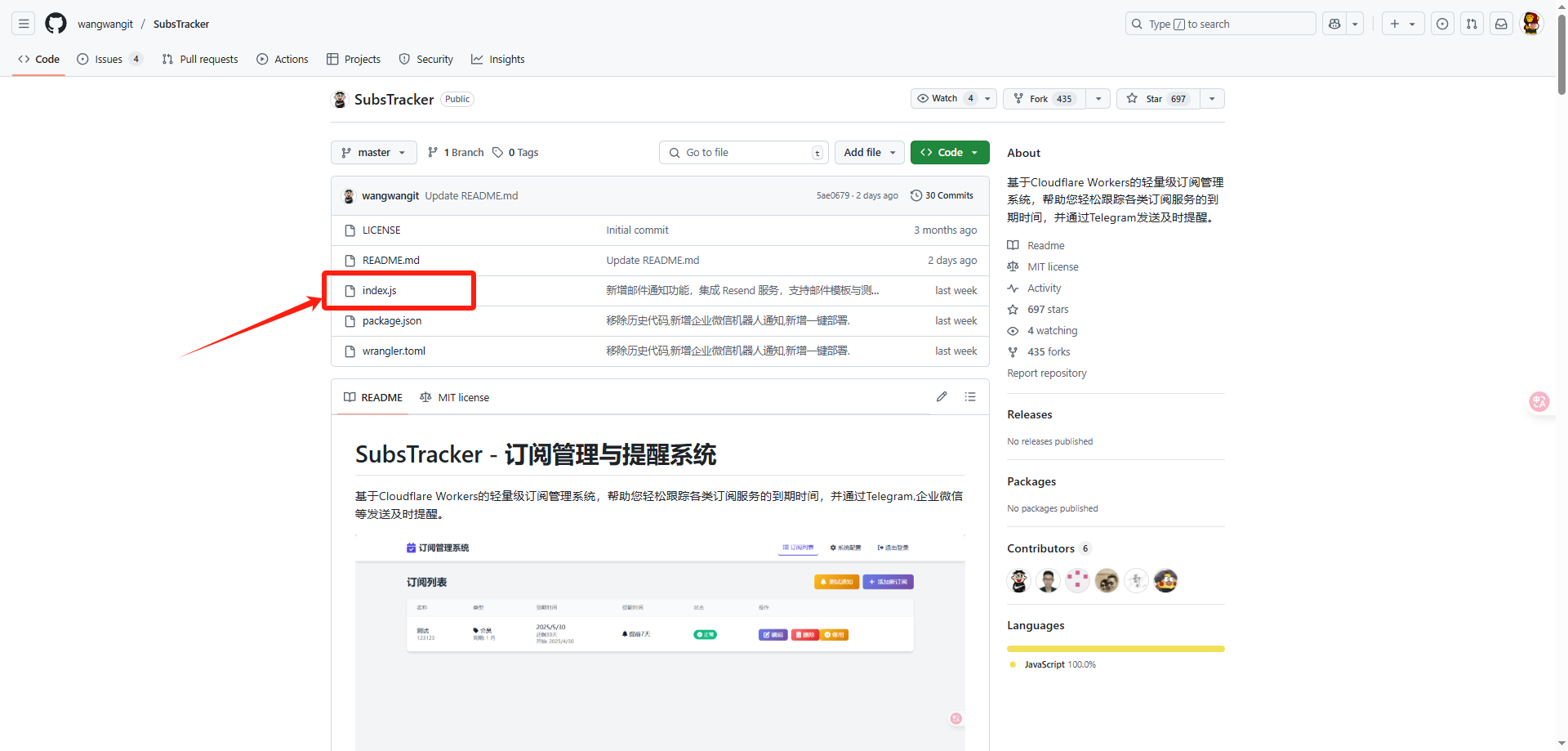Image resolution: width=1568 pixels, height=751 pixels.
Task: Open the hamburger navigation menu
Action: click(x=24, y=24)
